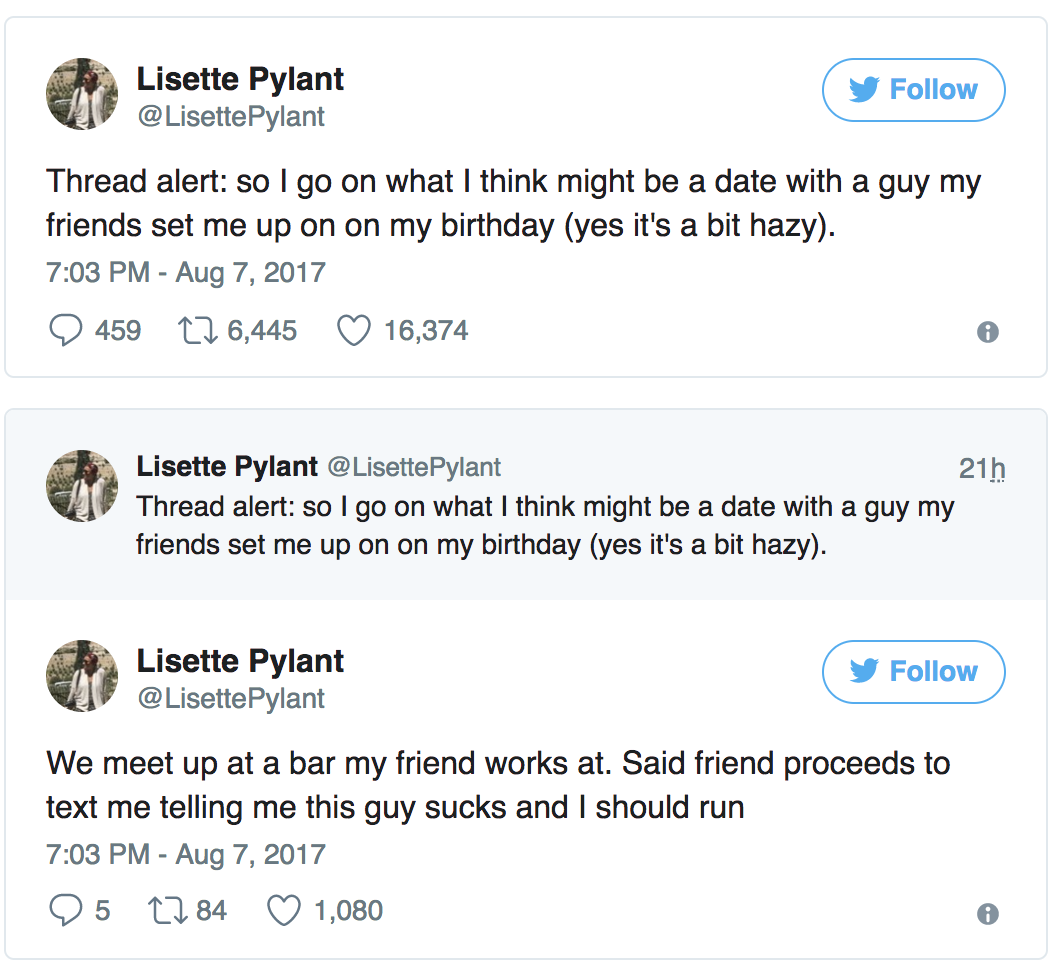This screenshot has width=1056, height=976.
Task: Open @LisettePylant handle in the parent tweet header
Action: [x=414, y=467]
